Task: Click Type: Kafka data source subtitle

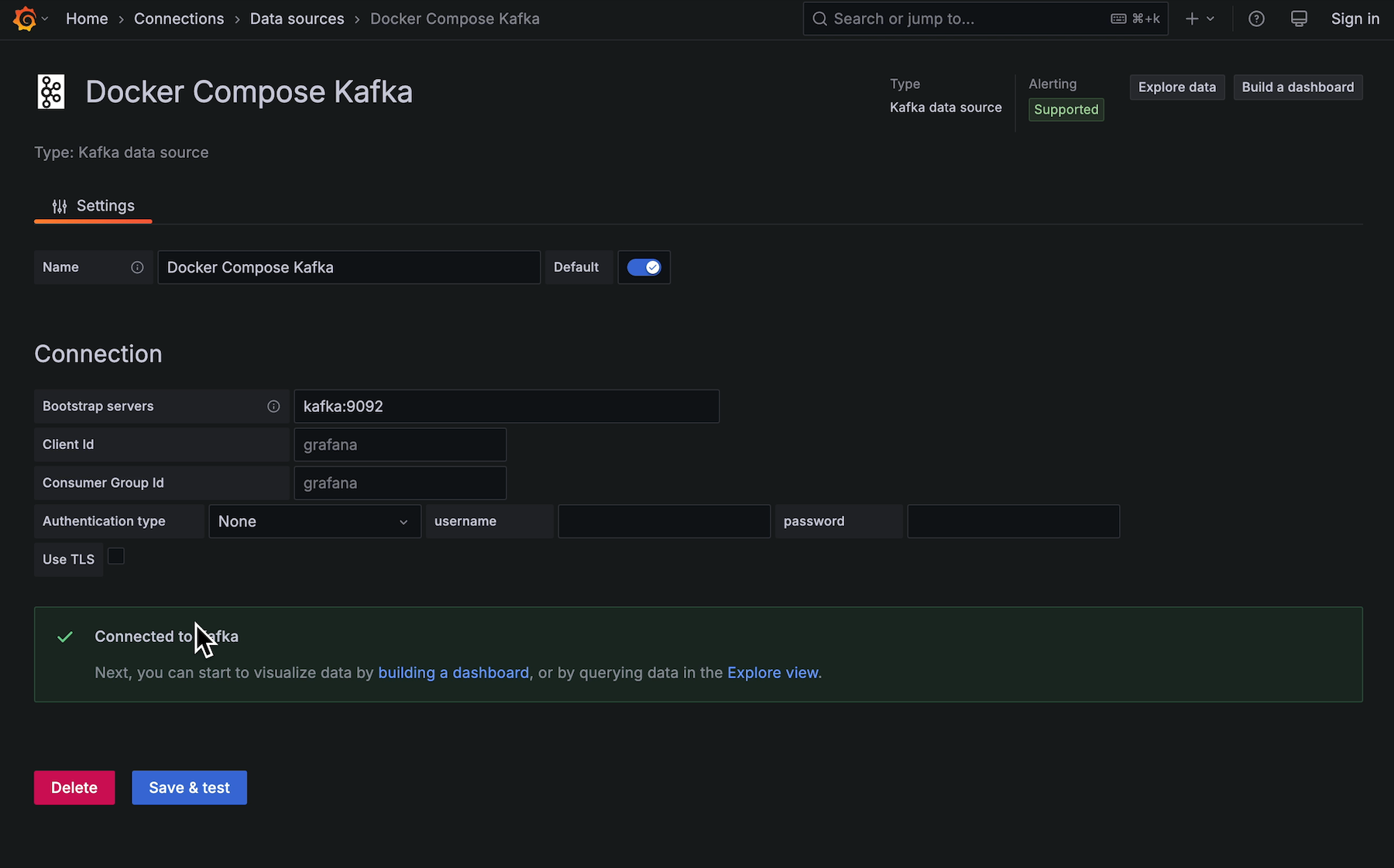Action: point(121,153)
